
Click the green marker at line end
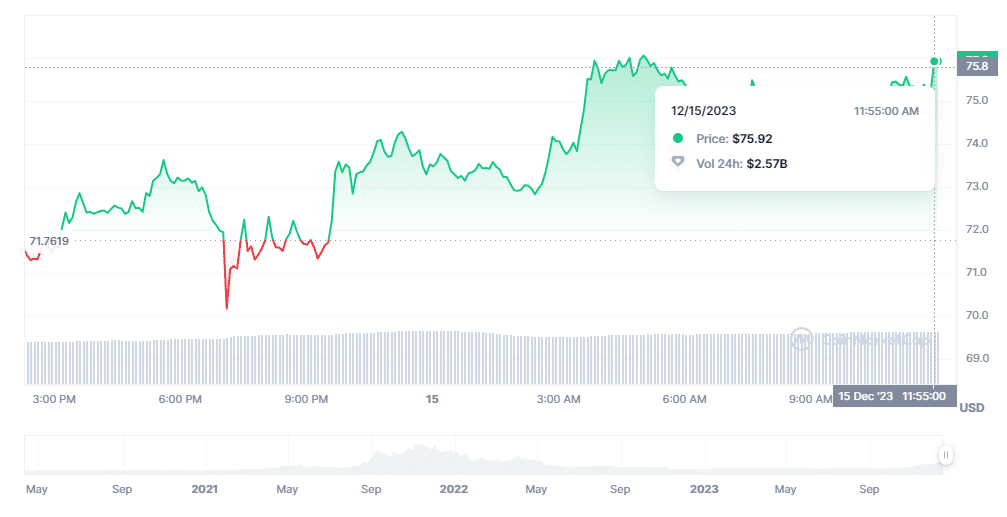[x=935, y=61]
